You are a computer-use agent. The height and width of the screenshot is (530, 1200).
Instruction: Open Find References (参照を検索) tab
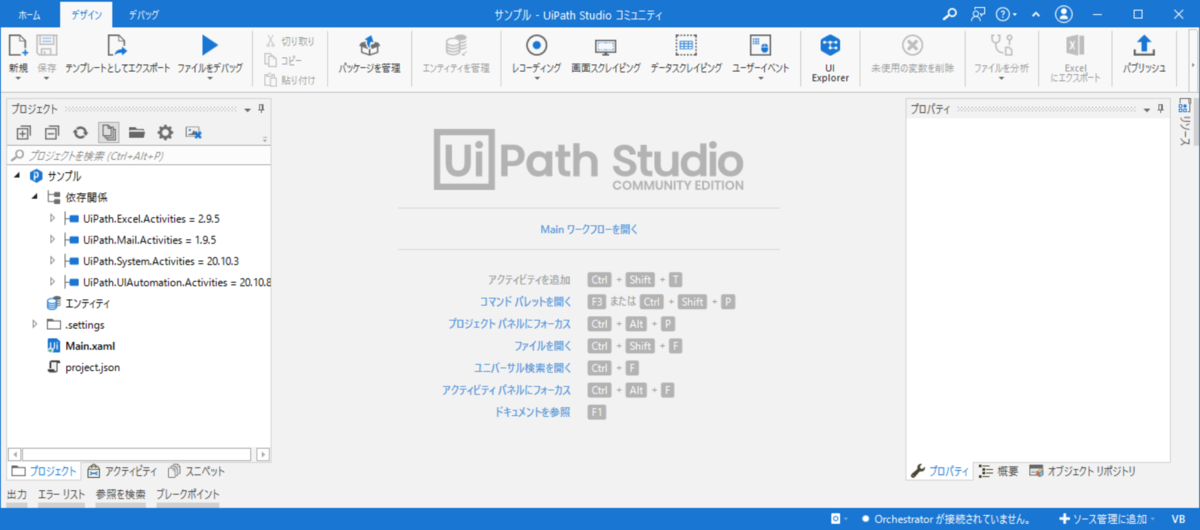[121, 494]
